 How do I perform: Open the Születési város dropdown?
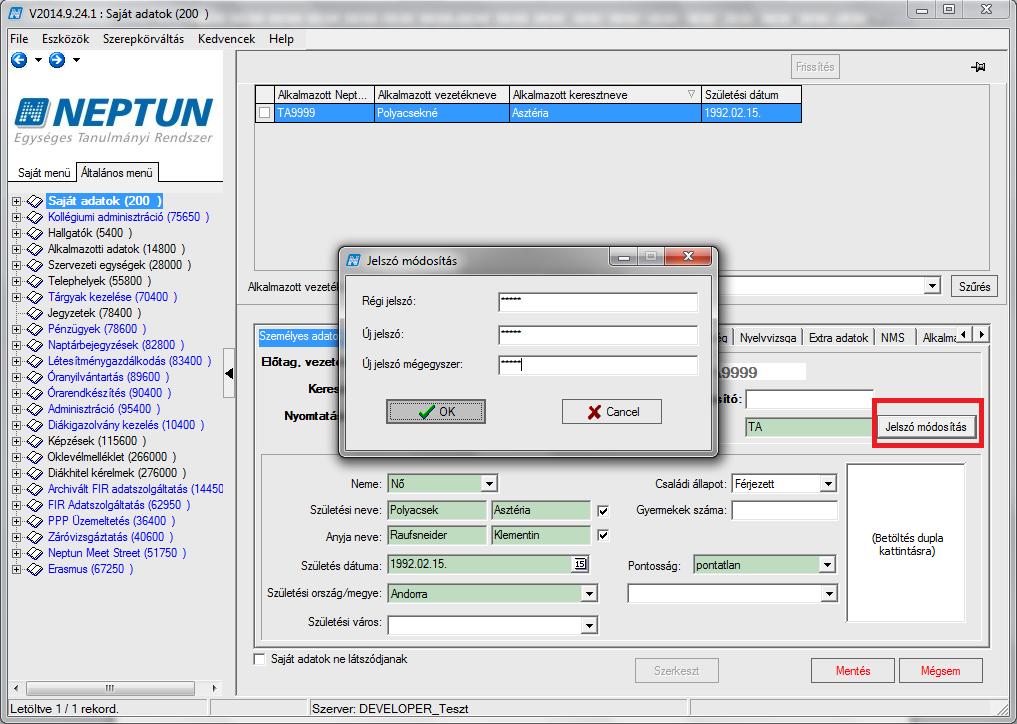pyautogui.click(x=589, y=625)
